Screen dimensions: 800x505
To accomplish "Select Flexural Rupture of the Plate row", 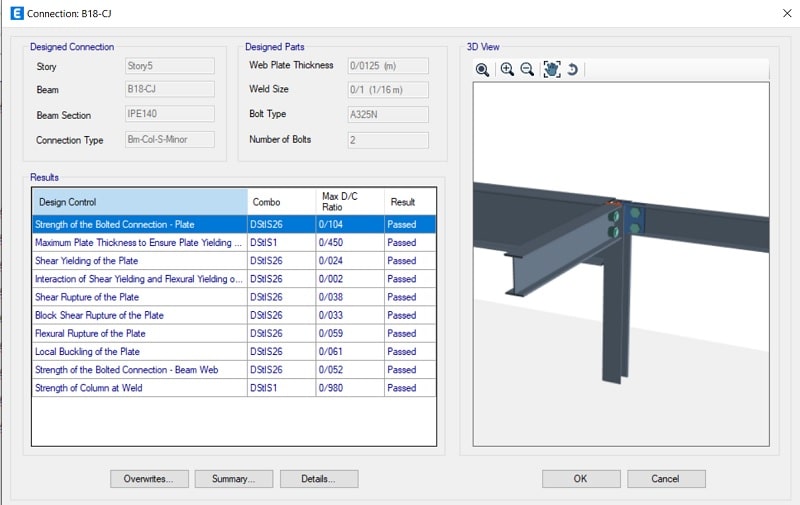I will (x=234, y=334).
